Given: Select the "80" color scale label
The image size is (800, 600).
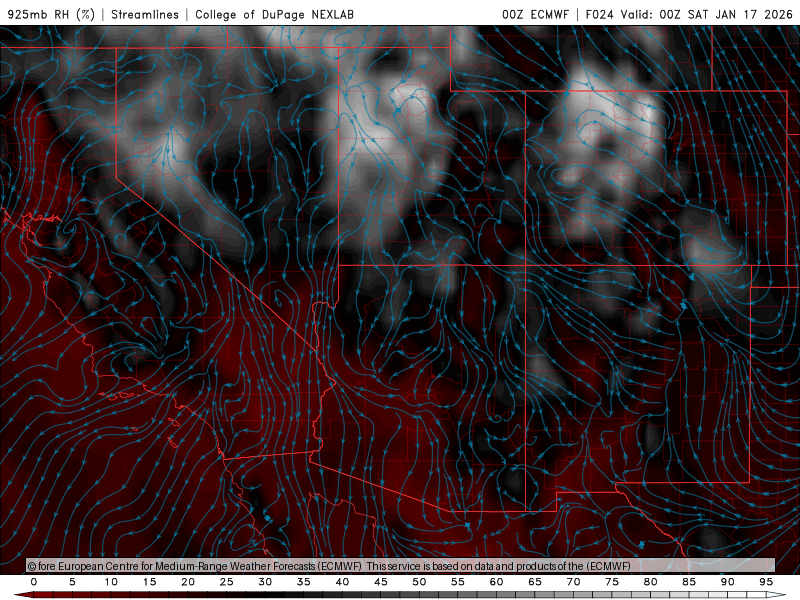Looking at the screenshot, I should tap(651, 582).
